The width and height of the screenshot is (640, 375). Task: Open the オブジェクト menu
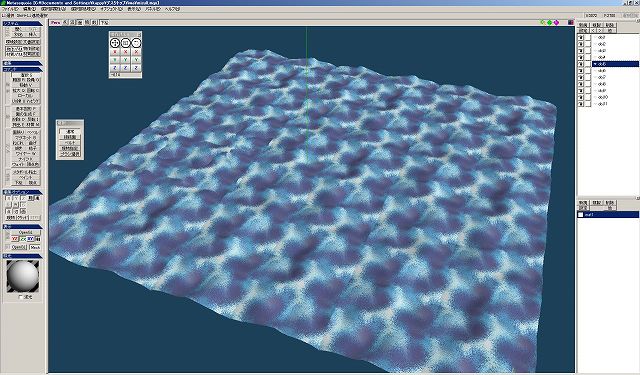point(111,9)
